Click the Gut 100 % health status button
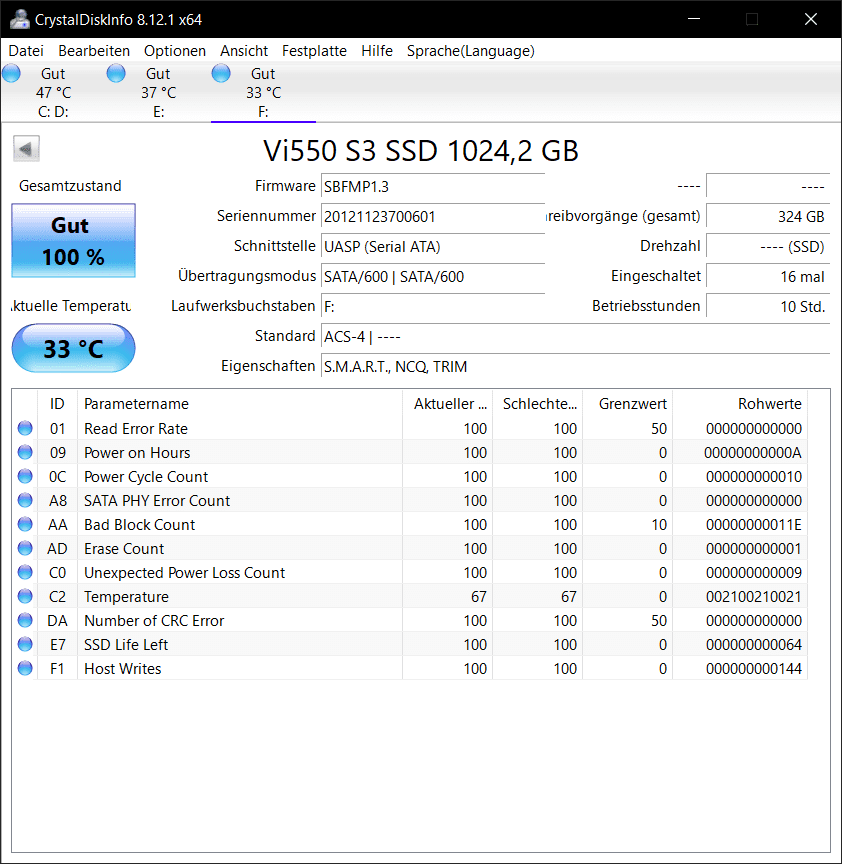This screenshot has width=842, height=864. [73, 241]
